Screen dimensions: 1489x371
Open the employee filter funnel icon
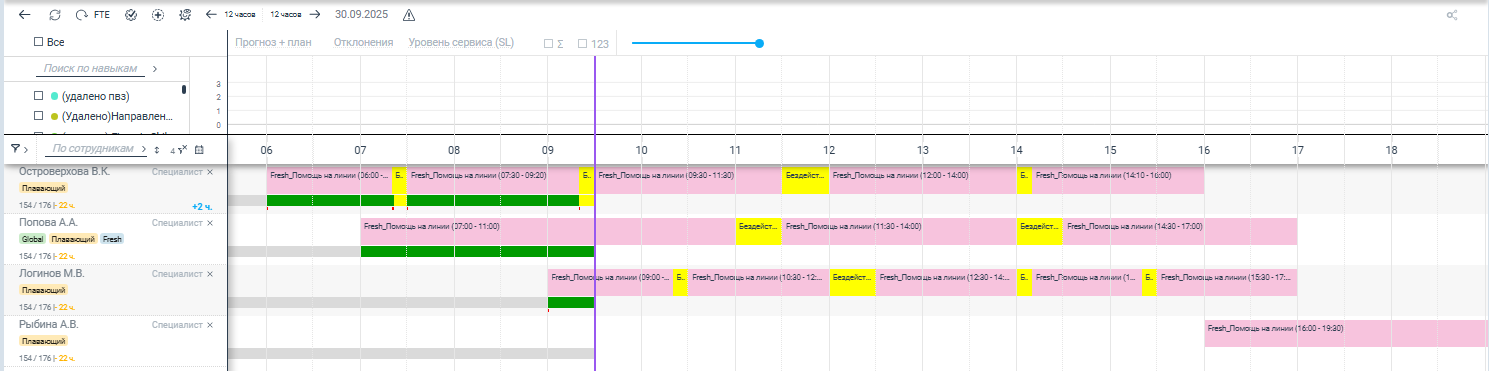16,148
